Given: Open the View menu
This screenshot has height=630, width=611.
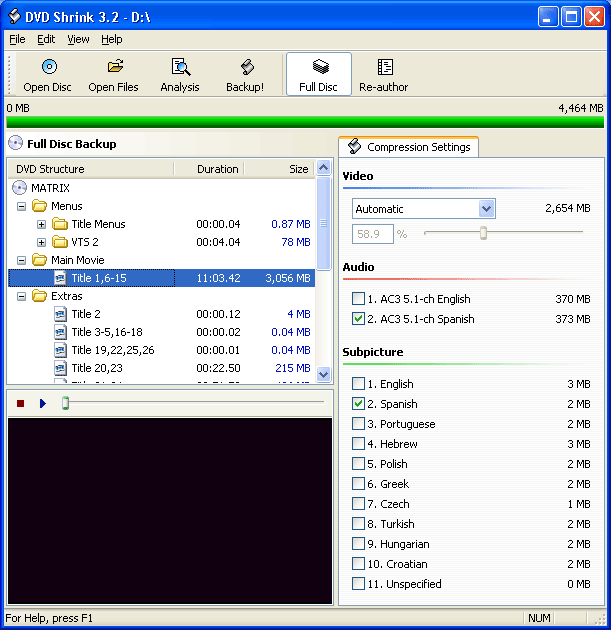Looking at the screenshot, I should [x=78, y=39].
